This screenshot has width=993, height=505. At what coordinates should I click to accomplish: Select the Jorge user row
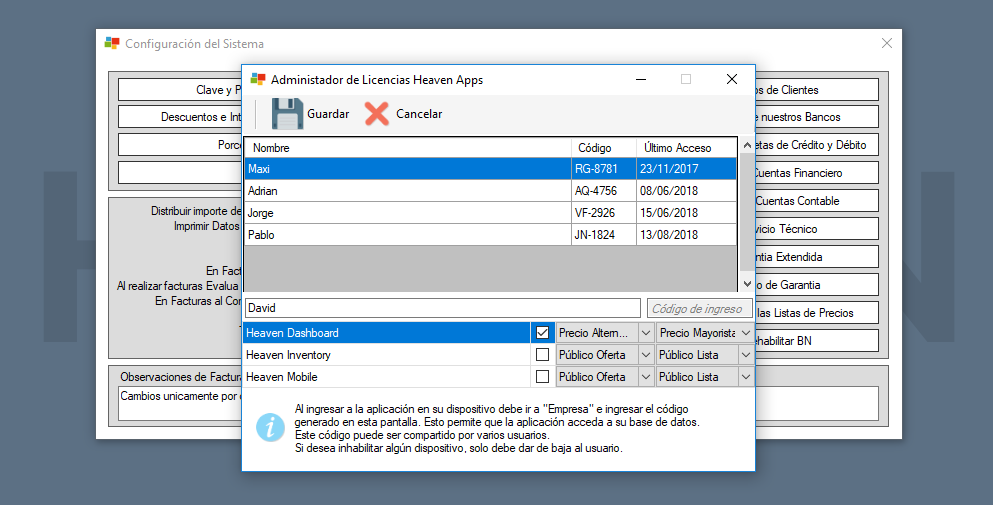tap(491, 213)
